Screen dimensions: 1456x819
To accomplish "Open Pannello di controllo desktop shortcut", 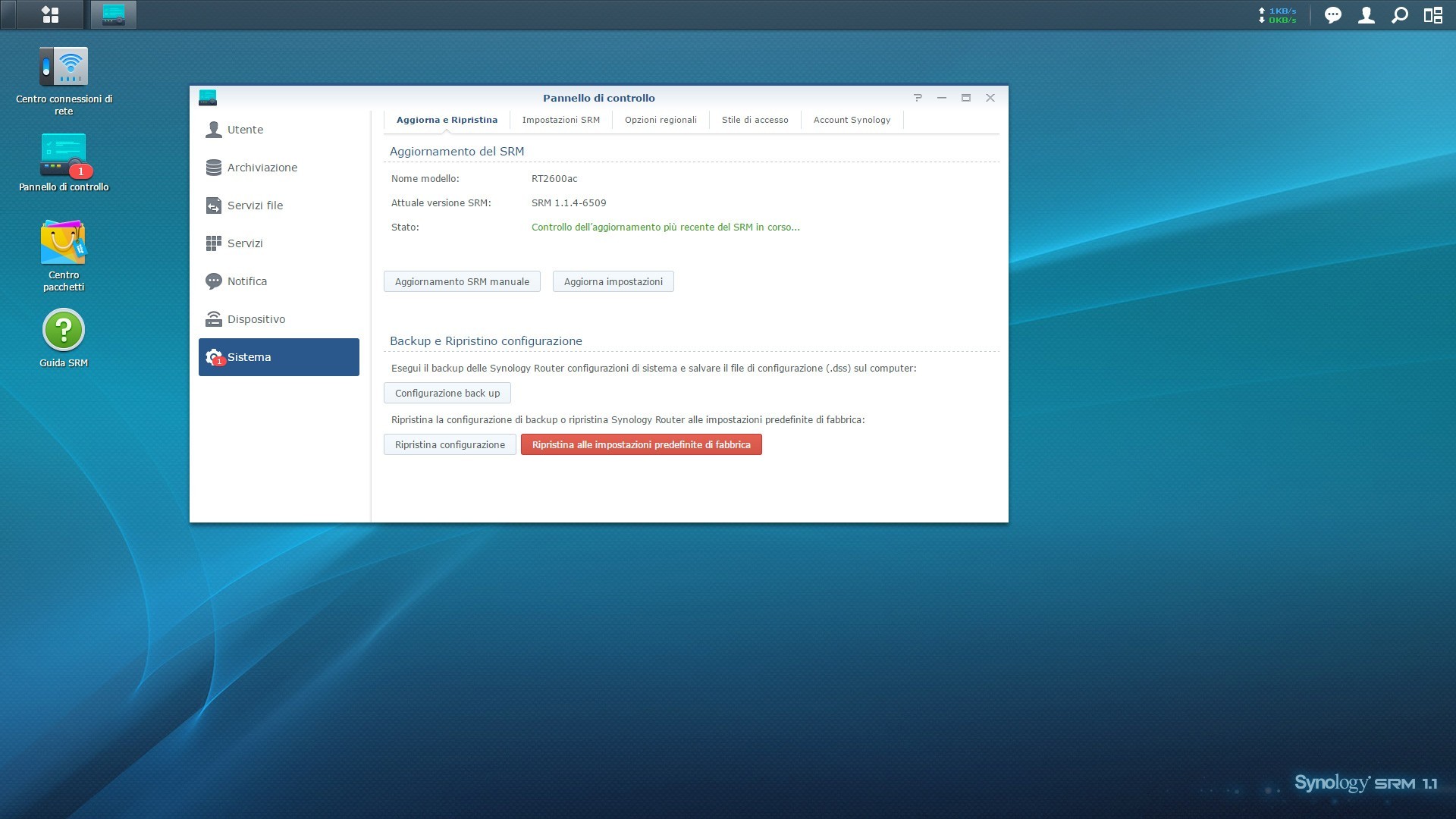I will tap(64, 155).
